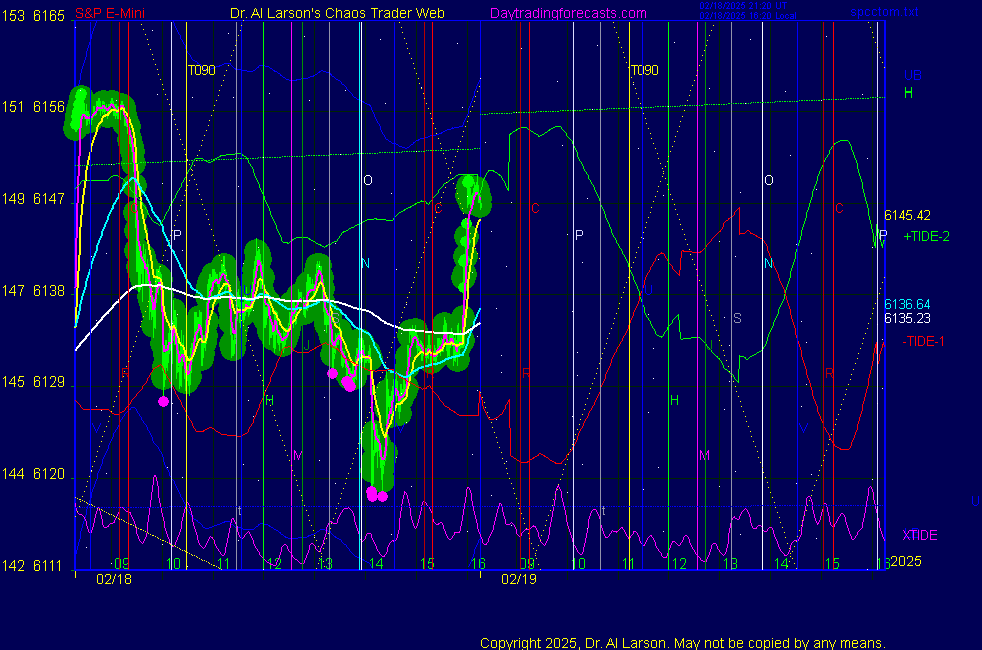The image size is (982, 650).
Task: Click the 2025 year label
Action: 906,561
